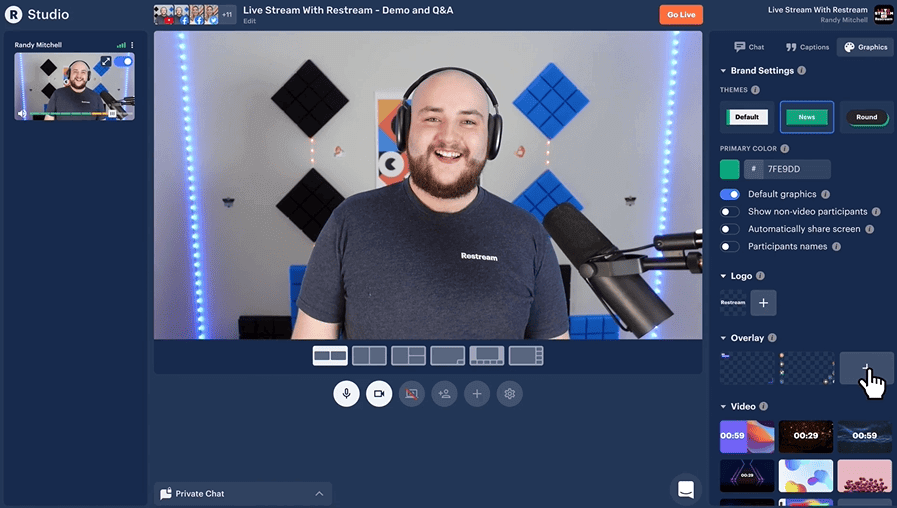
Task: Toggle Randy Mitchell's on-stream switch
Action: coord(123,61)
